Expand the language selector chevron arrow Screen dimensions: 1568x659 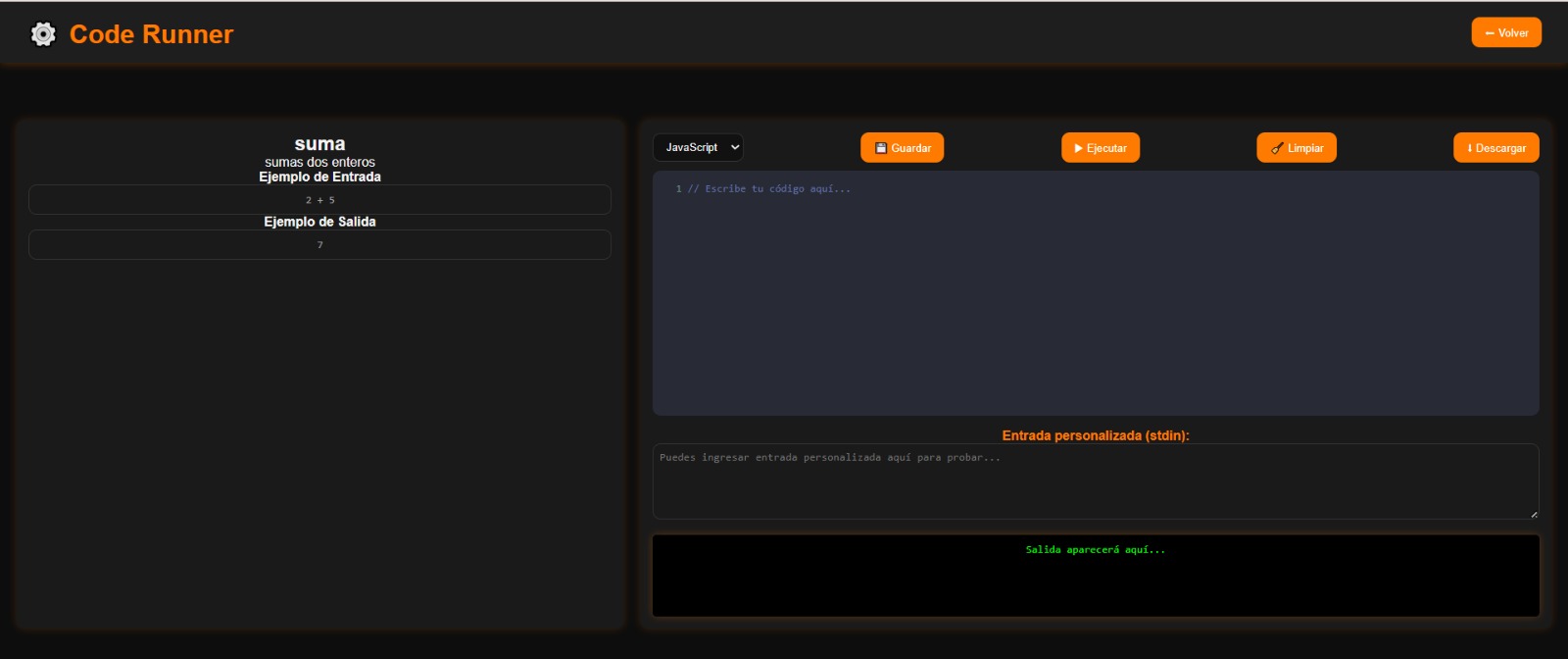pos(735,147)
